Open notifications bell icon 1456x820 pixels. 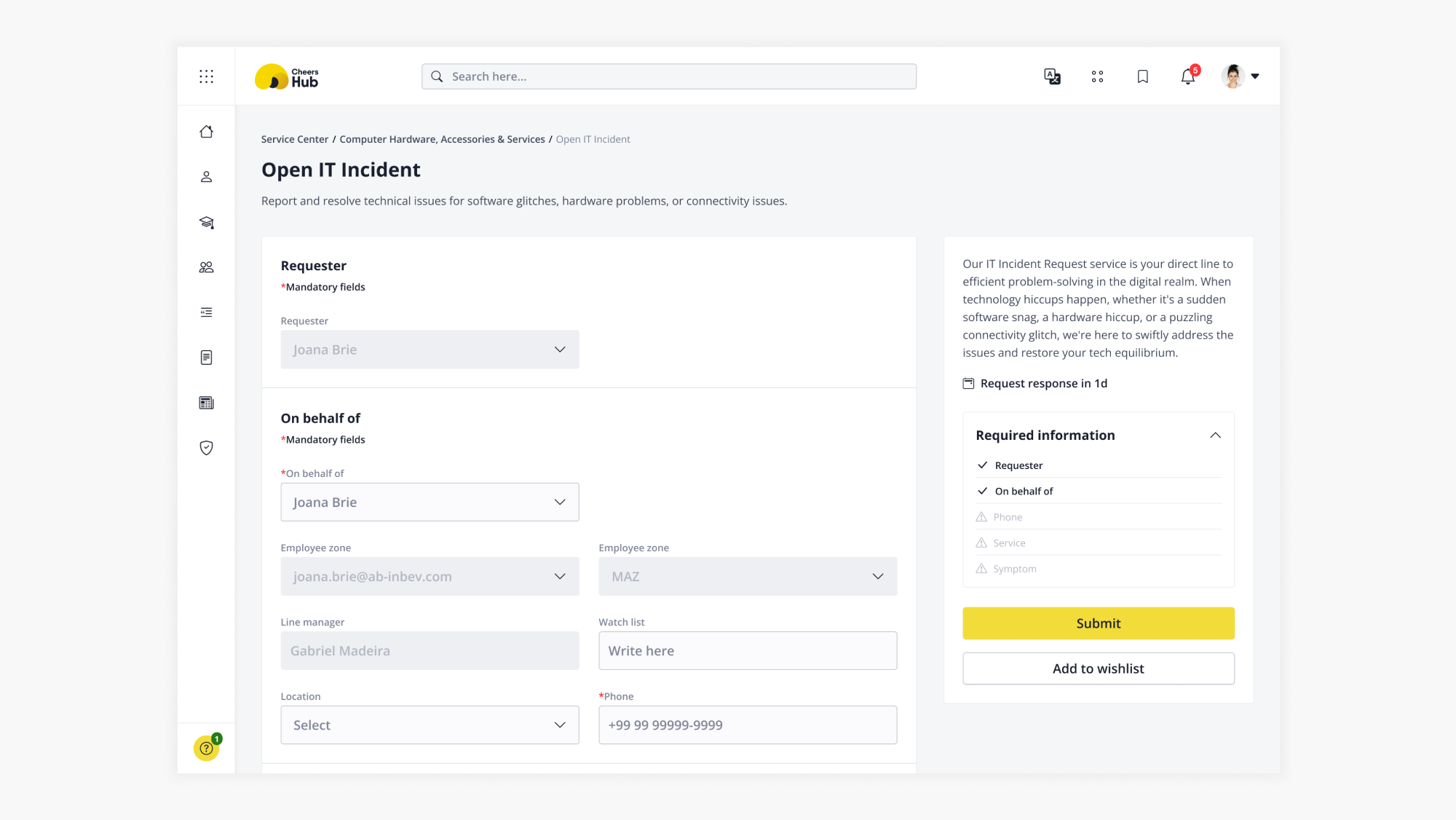pos(1187,76)
